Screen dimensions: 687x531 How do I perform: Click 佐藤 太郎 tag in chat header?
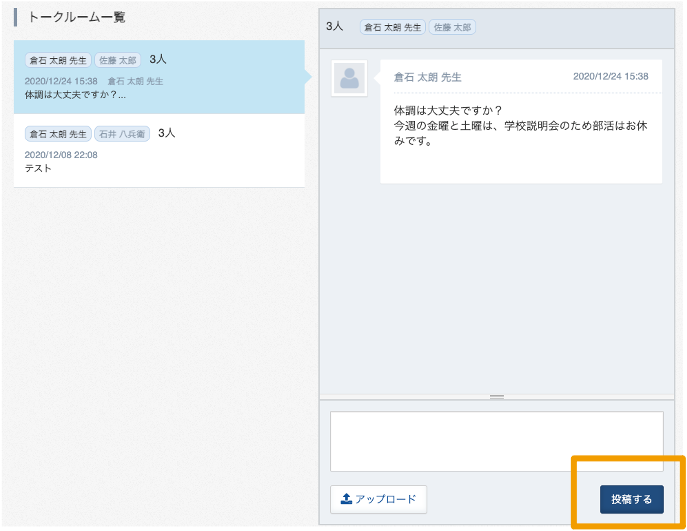point(452,27)
